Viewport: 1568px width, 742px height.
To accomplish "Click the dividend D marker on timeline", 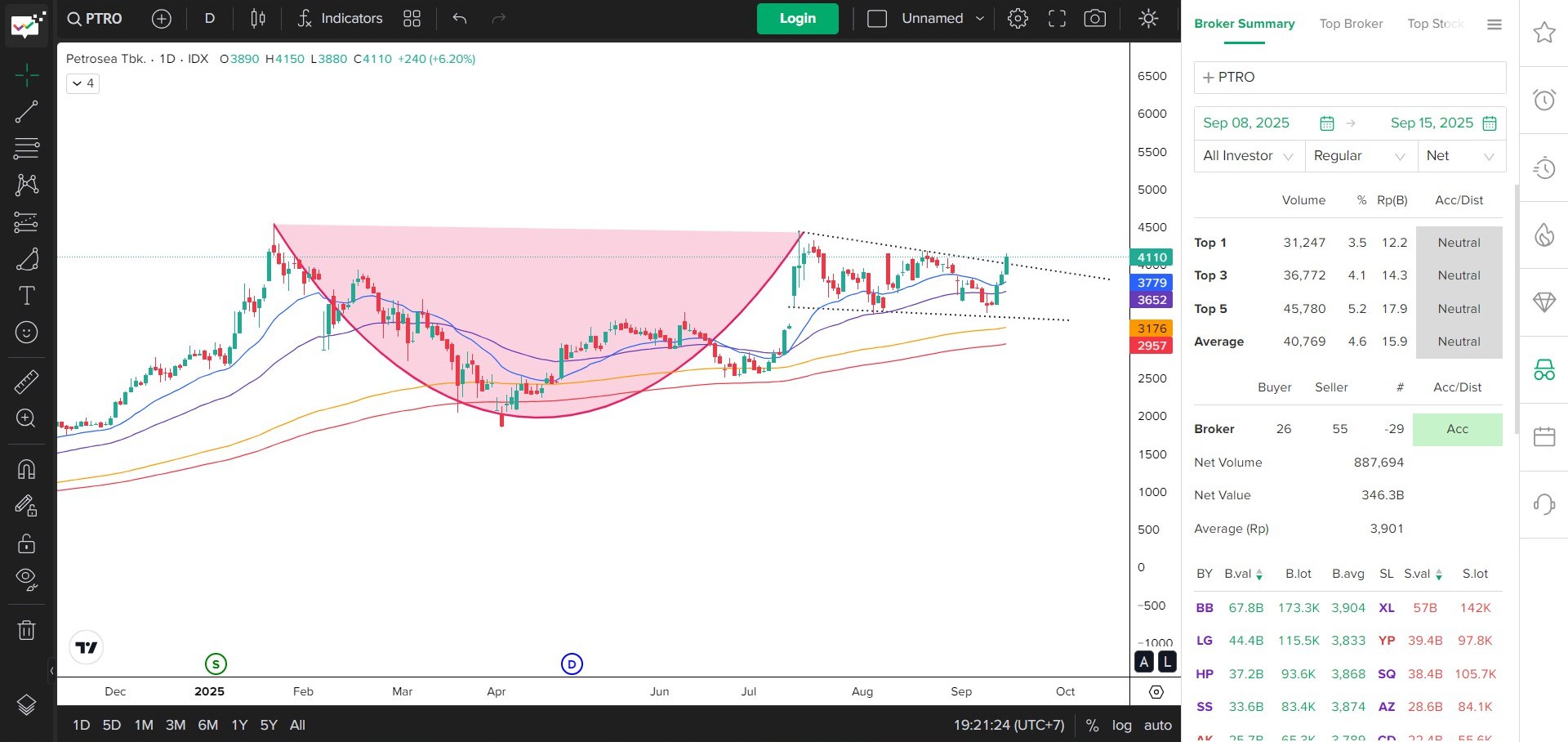I will pos(572,664).
